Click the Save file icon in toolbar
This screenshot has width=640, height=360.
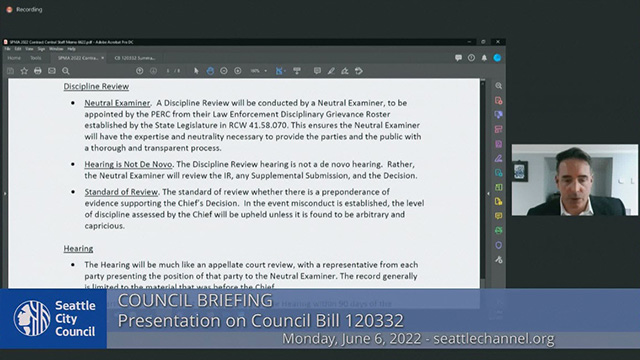click(11, 71)
